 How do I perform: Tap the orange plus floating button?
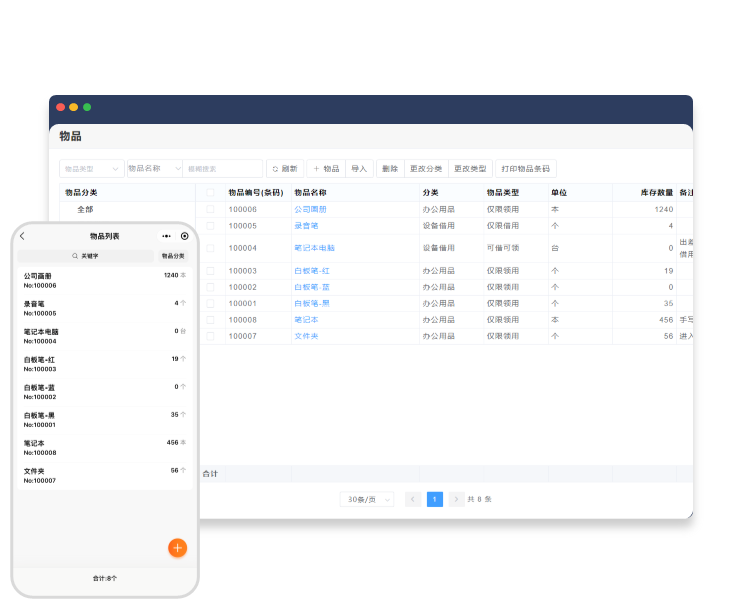(177, 547)
